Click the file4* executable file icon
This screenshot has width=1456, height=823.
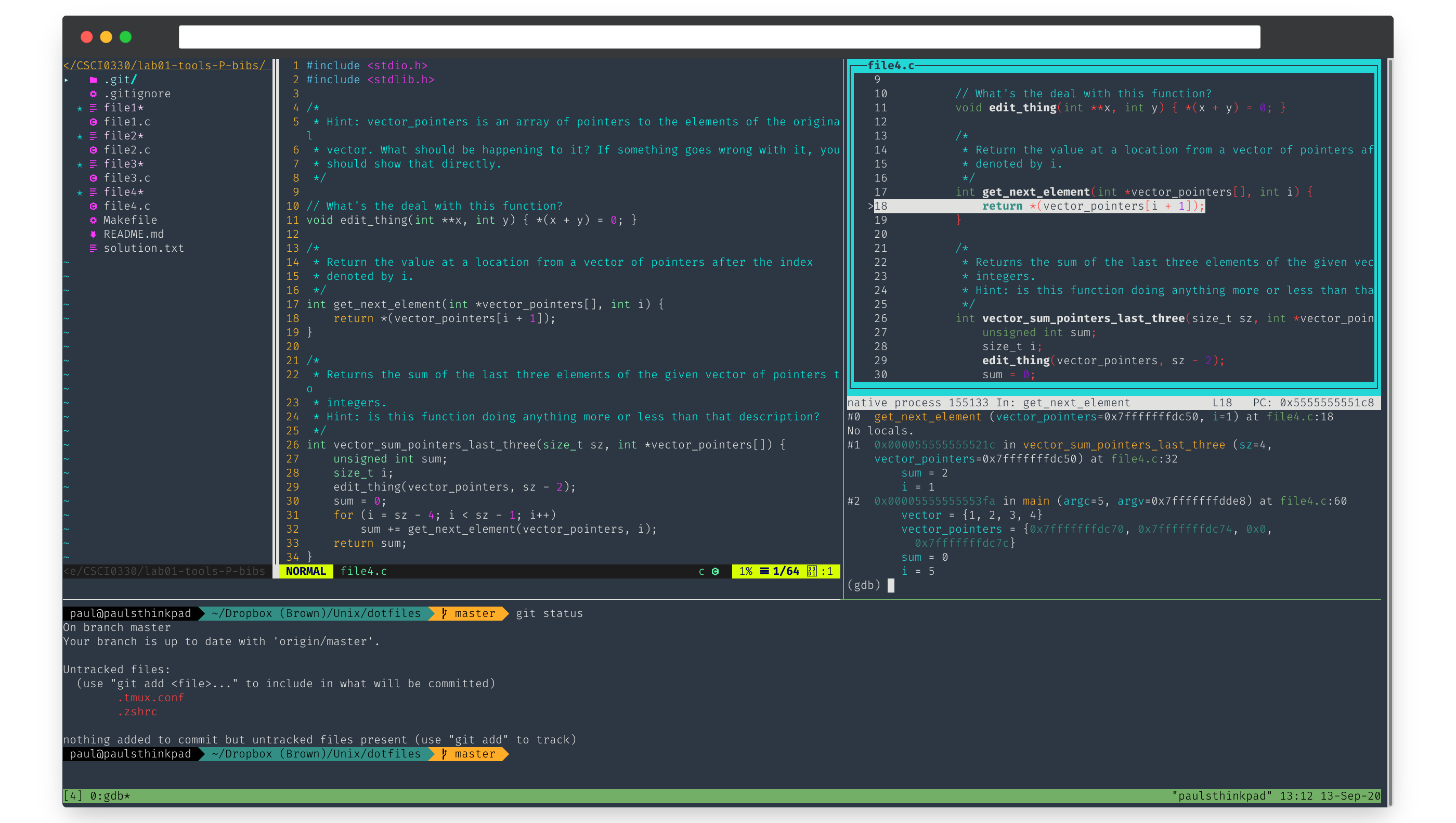93,192
